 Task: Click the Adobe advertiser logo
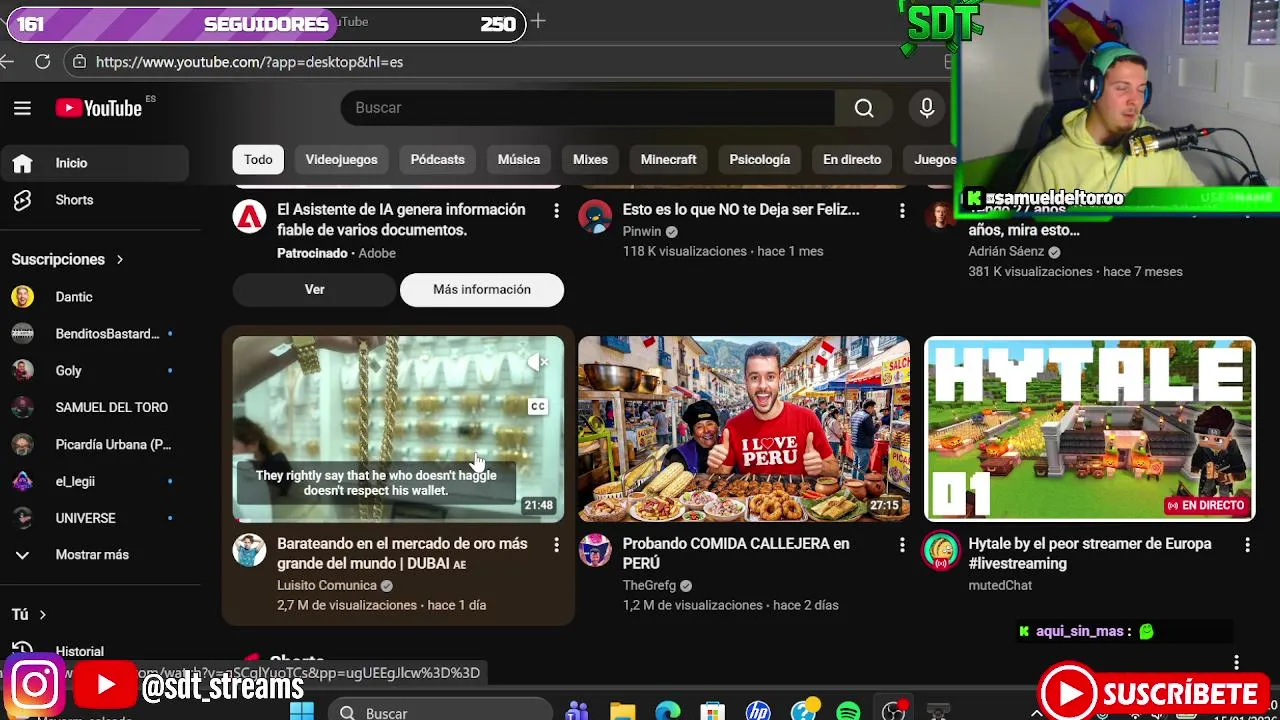[249, 216]
